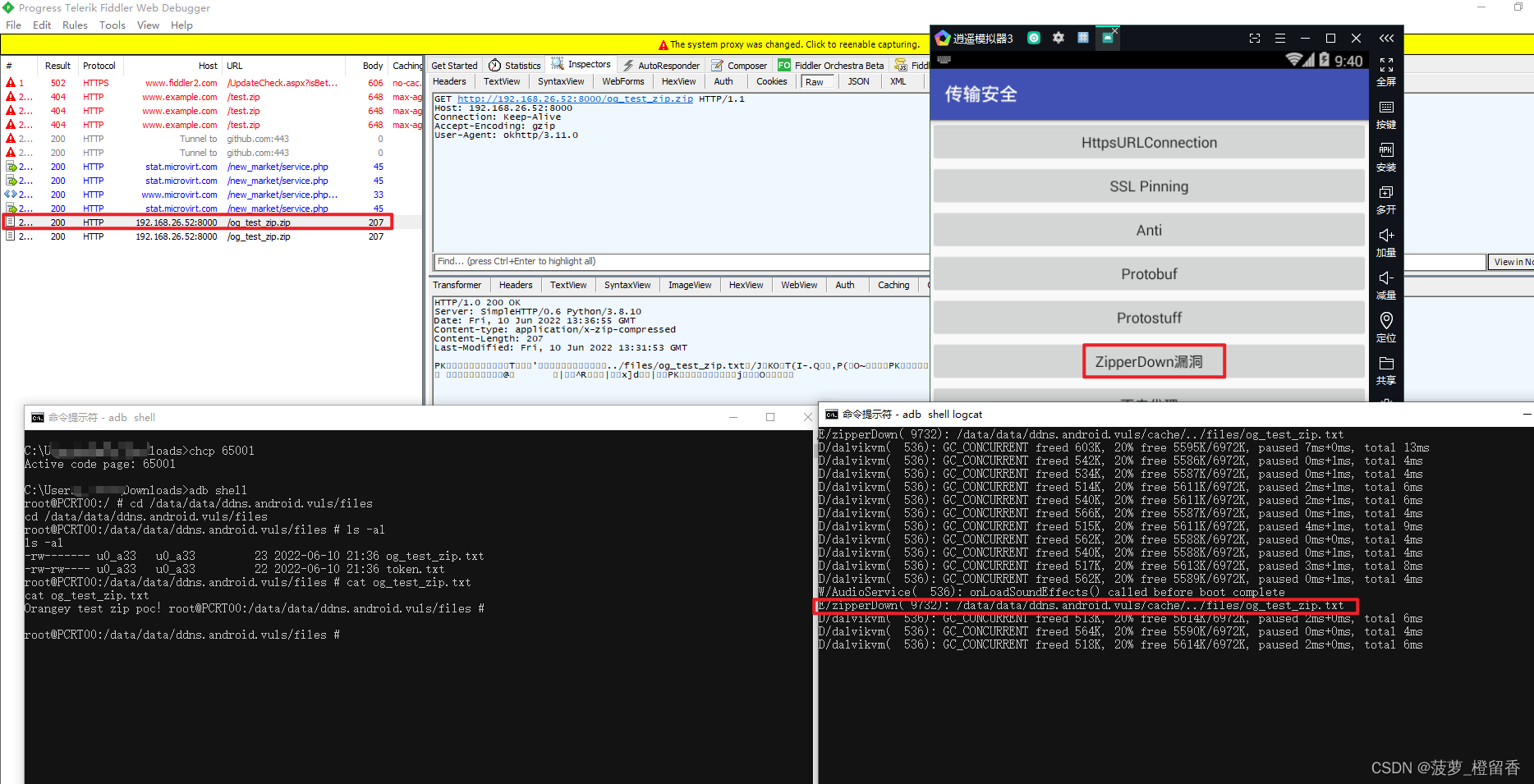Image resolution: width=1534 pixels, height=784 pixels.
Task: Select request JSON tab
Action: coord(859,81)
